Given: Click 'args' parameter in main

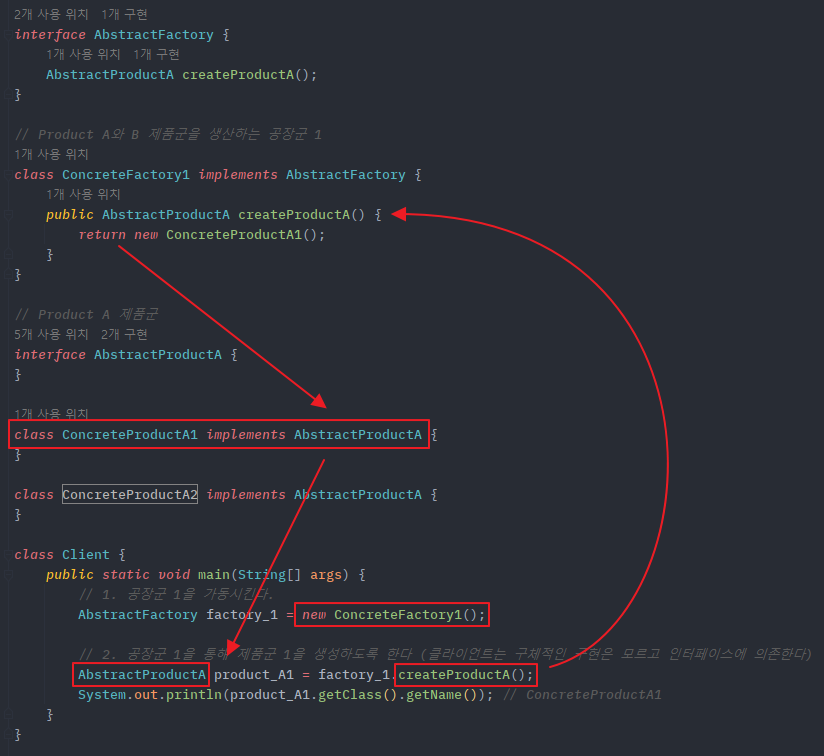Looking at the screenshot, I should click(325, 574).
